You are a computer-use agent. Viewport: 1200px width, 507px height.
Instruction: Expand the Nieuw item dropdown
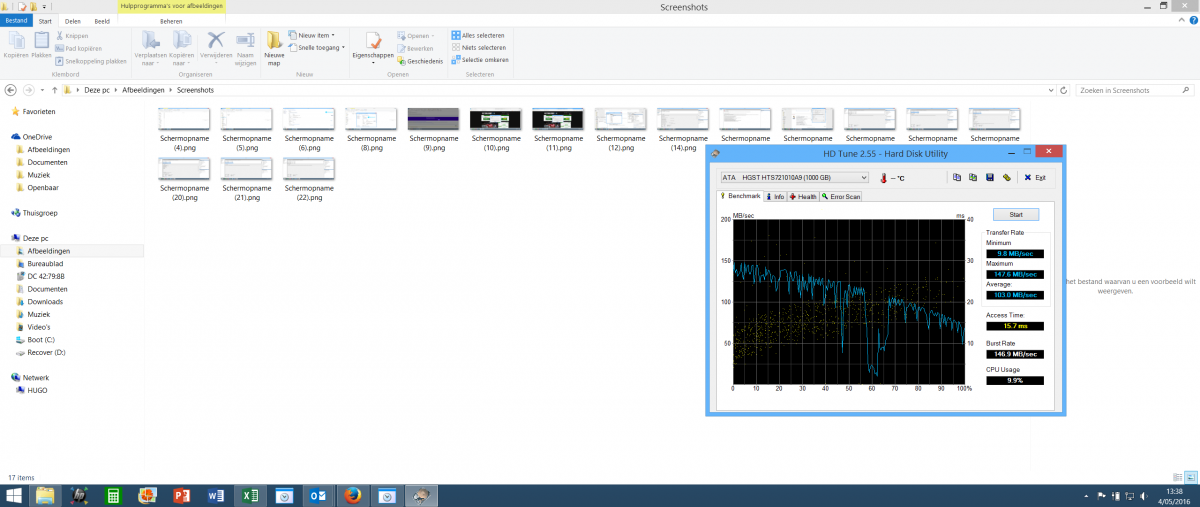[x=315, y=35]
